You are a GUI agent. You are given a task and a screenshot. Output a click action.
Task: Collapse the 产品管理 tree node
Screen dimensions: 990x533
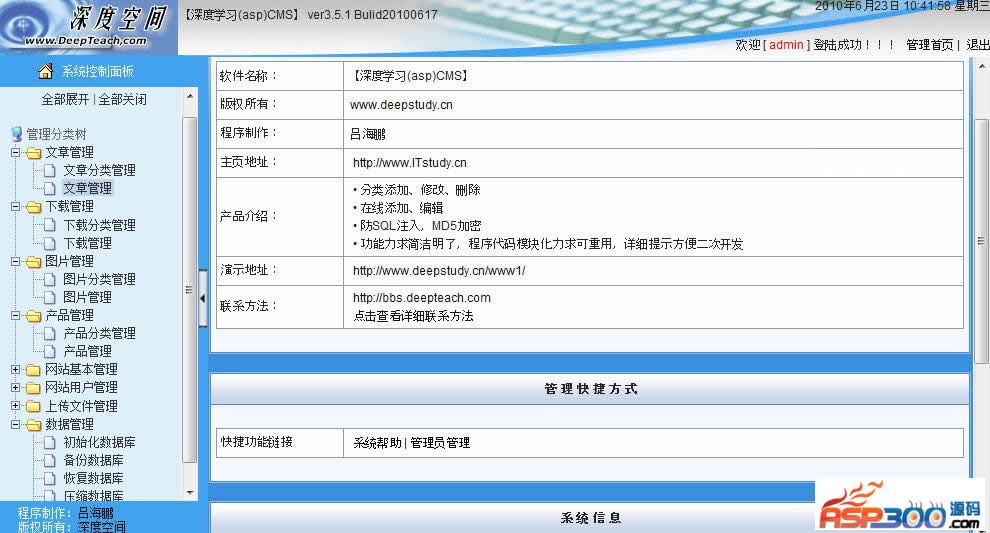pos(16,315)
